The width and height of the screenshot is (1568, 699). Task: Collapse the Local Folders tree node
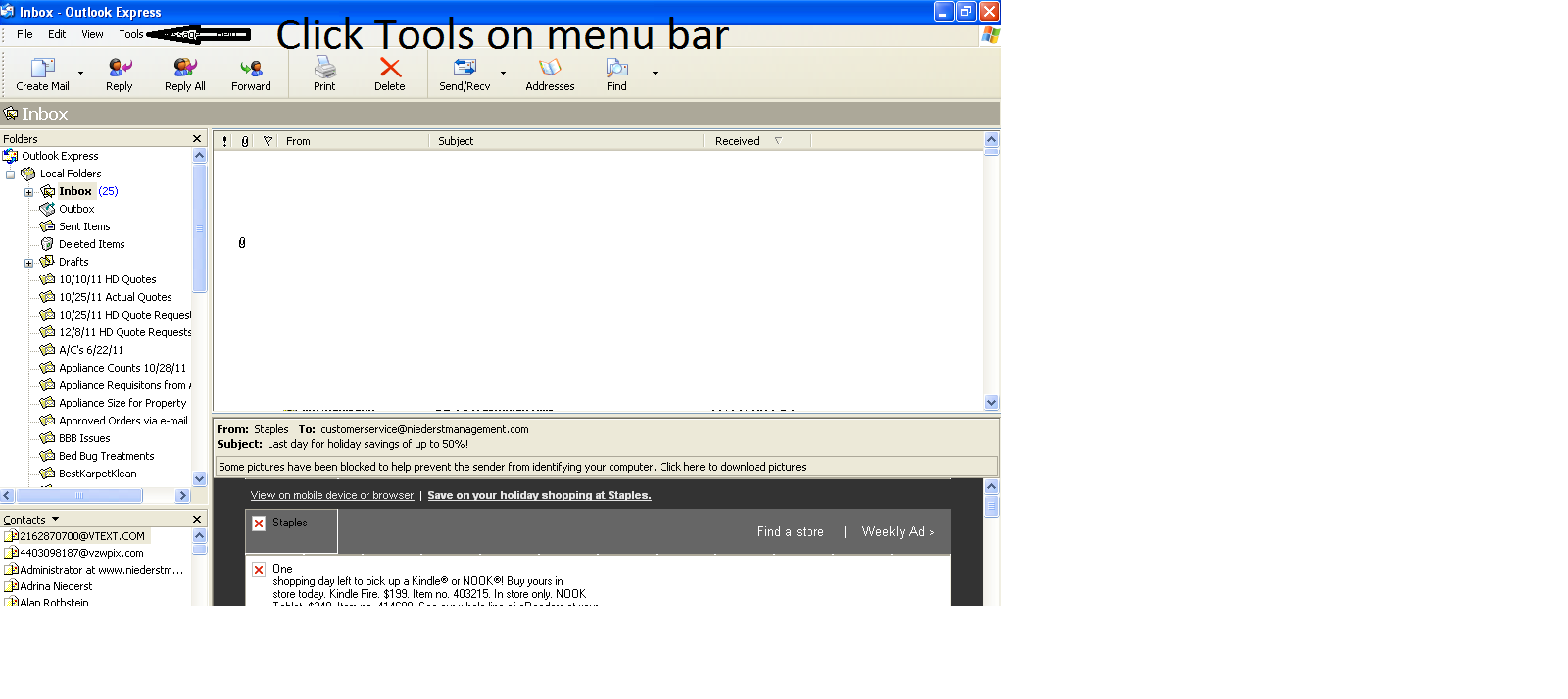tap(11, 175)
